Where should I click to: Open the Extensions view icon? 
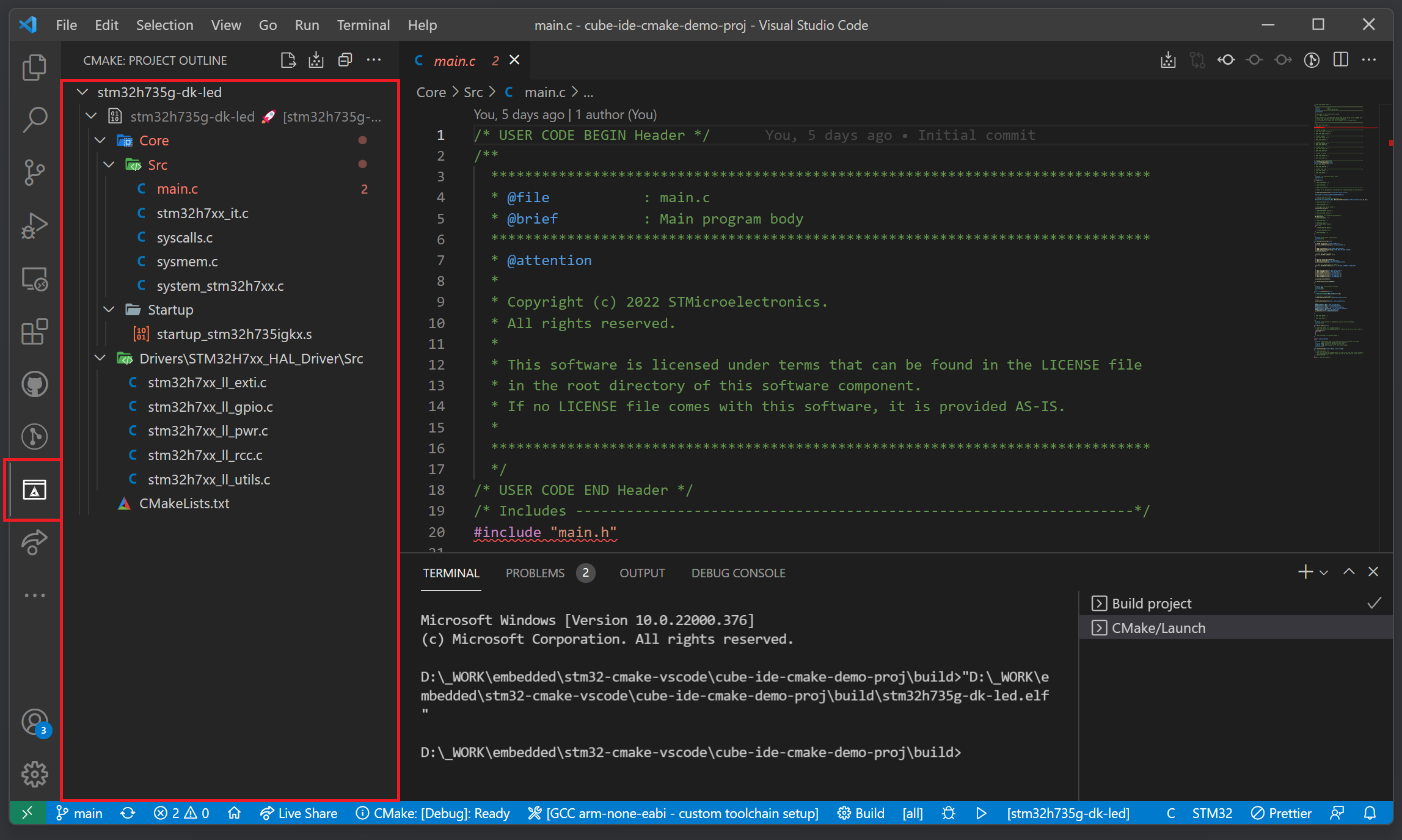pos(34,332)
